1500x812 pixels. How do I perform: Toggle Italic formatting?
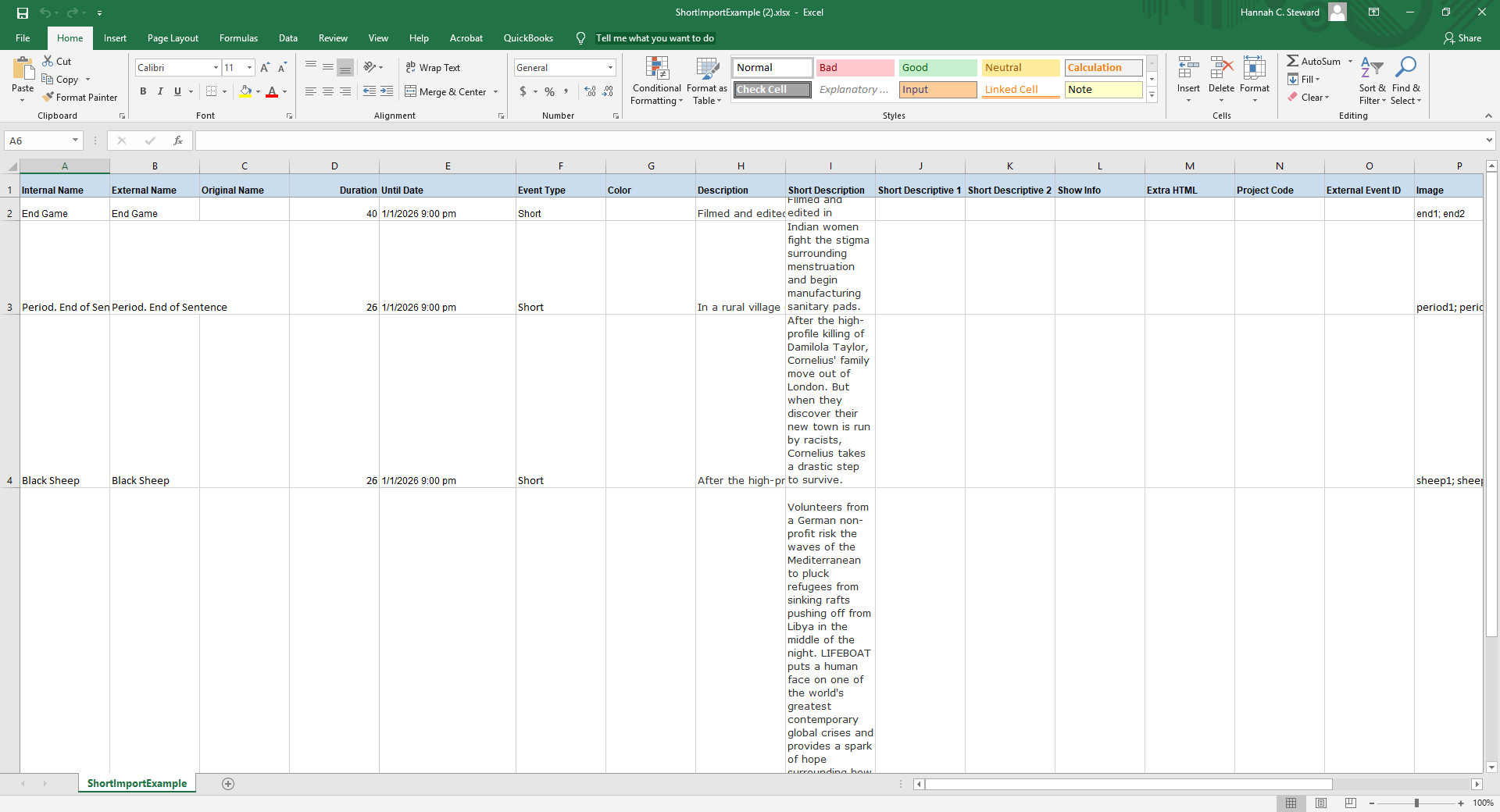[160, 91]
